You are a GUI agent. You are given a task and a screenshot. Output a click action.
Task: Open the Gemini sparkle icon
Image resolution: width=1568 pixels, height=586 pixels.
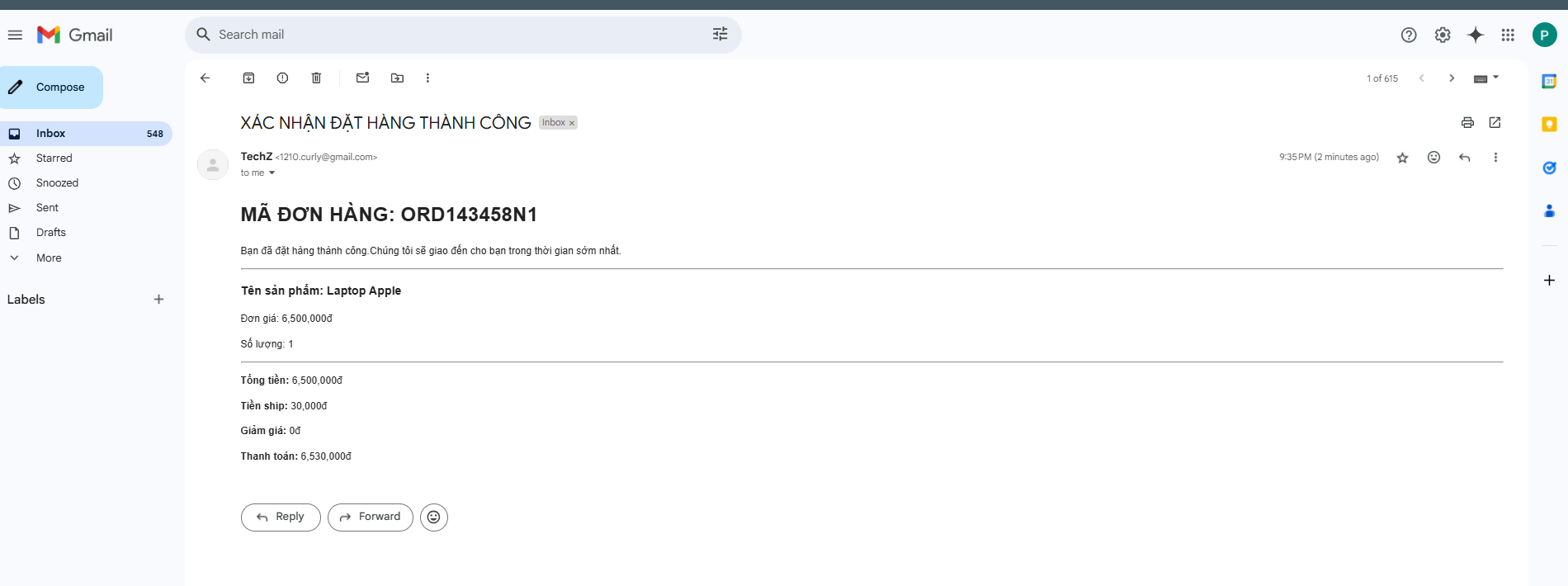(x=1476, y=35)
